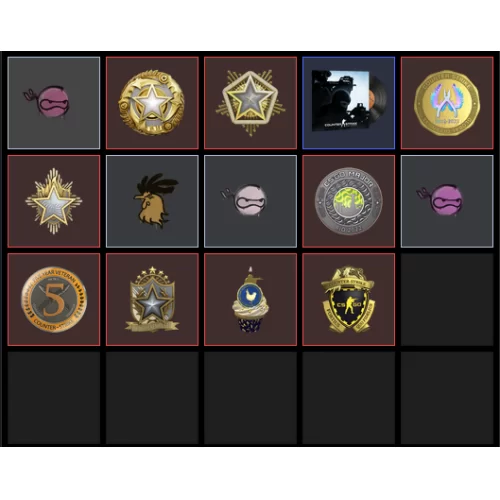Click the gold 10 year anniversary coin
Viewport: 500px width, 500px height.
(447, 103)
